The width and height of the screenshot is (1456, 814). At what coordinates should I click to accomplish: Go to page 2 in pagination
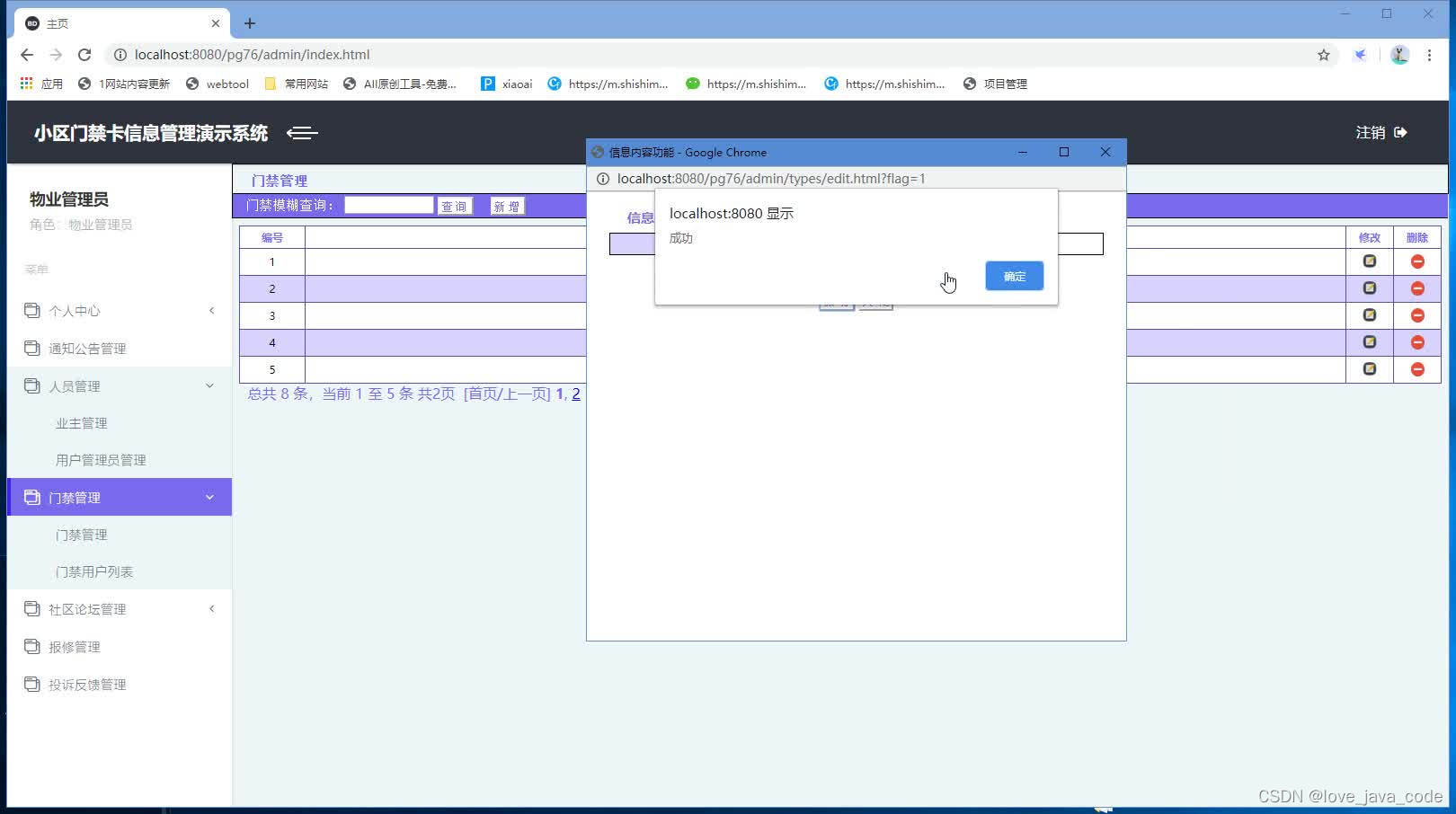[576, 394]
